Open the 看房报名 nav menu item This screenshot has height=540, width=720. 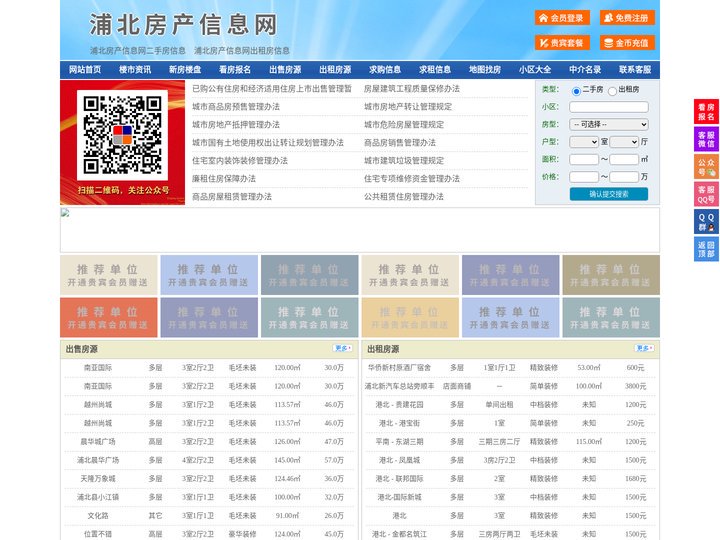(x=235, y=70)
